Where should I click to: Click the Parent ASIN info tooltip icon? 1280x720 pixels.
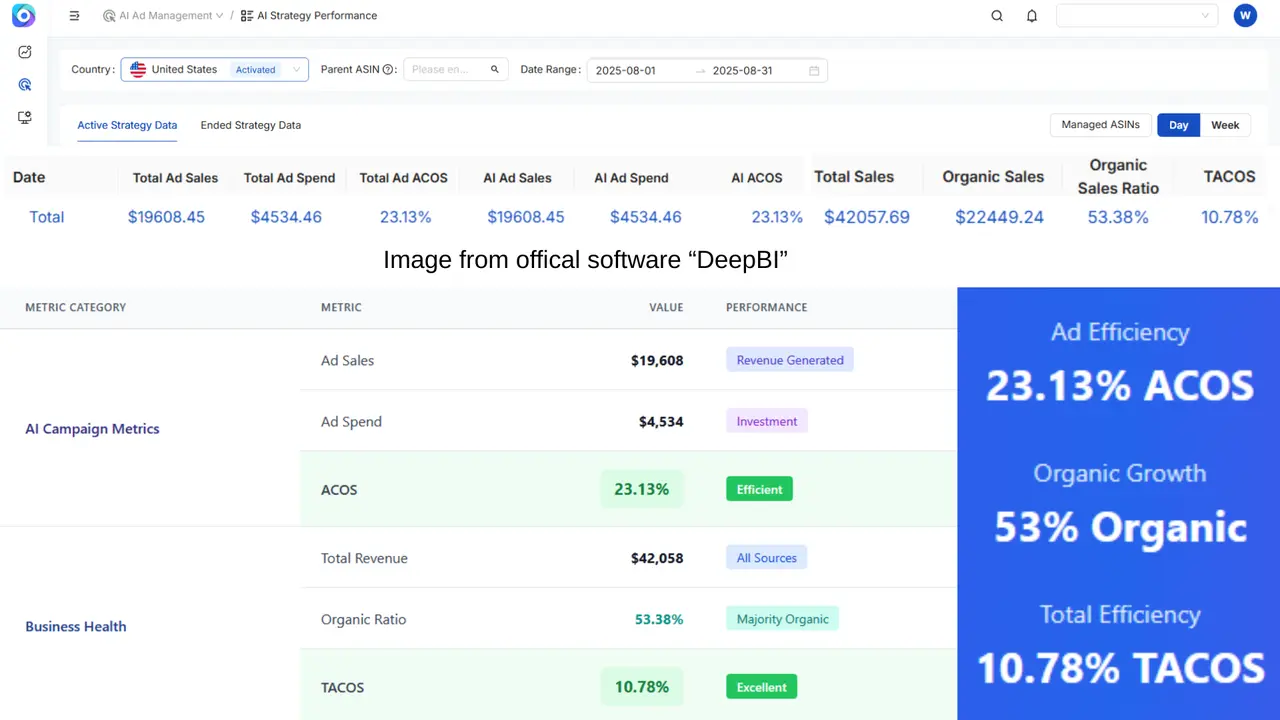[x=388, y=69]
